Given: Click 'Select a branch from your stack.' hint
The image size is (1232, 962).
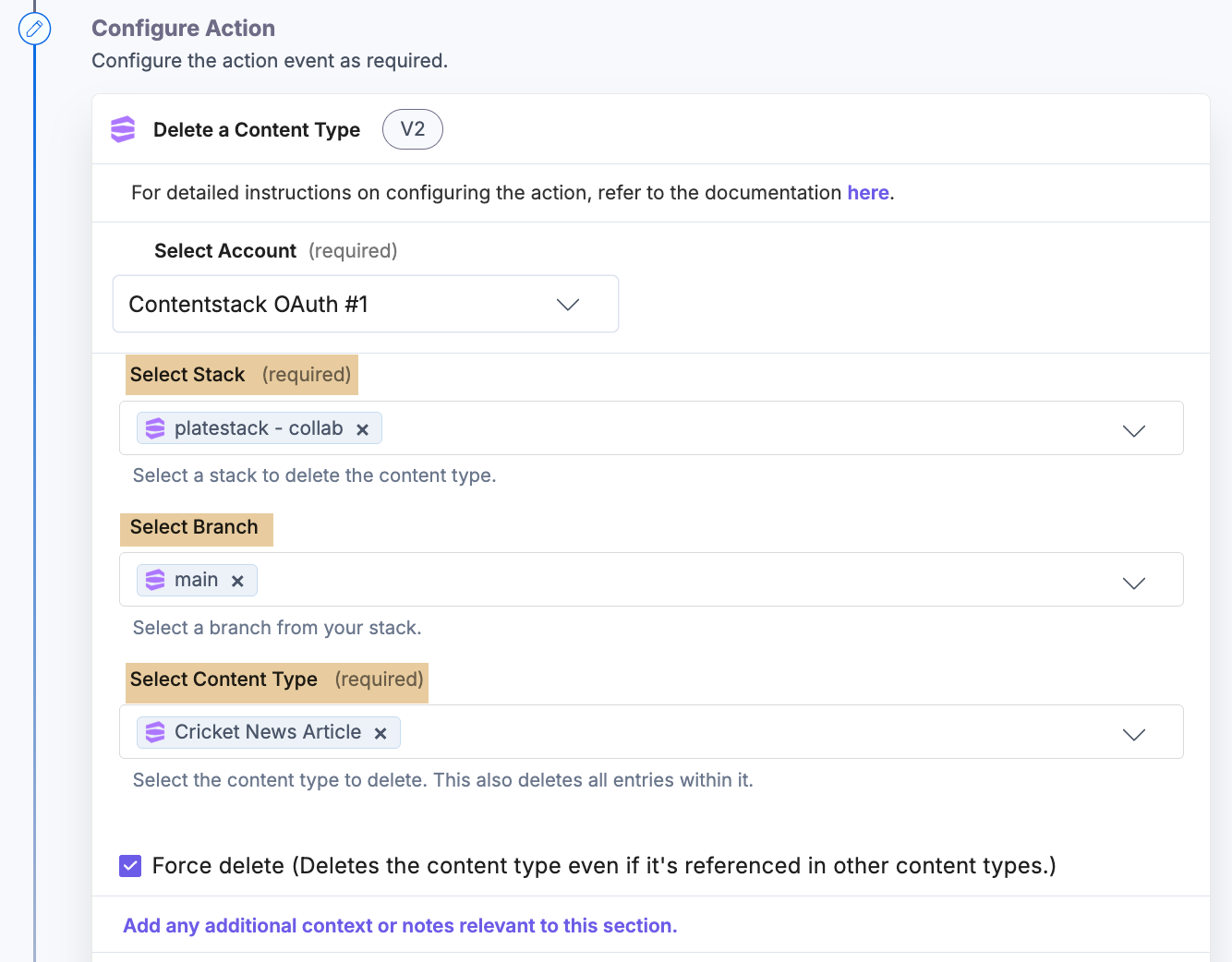Looking at the screenshot, I should (277, 628).
